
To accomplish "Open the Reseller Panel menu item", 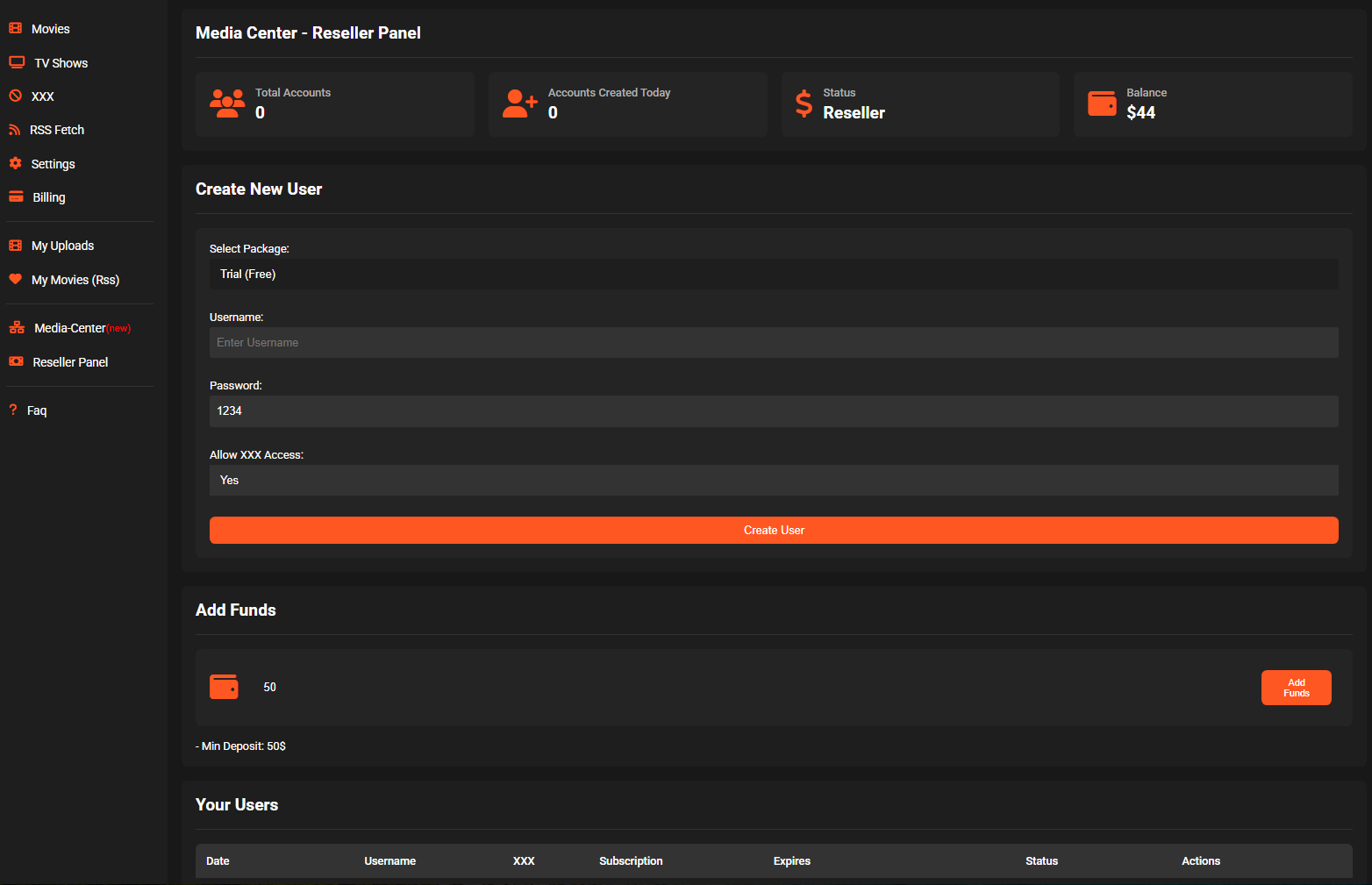I will coord(70,362).
